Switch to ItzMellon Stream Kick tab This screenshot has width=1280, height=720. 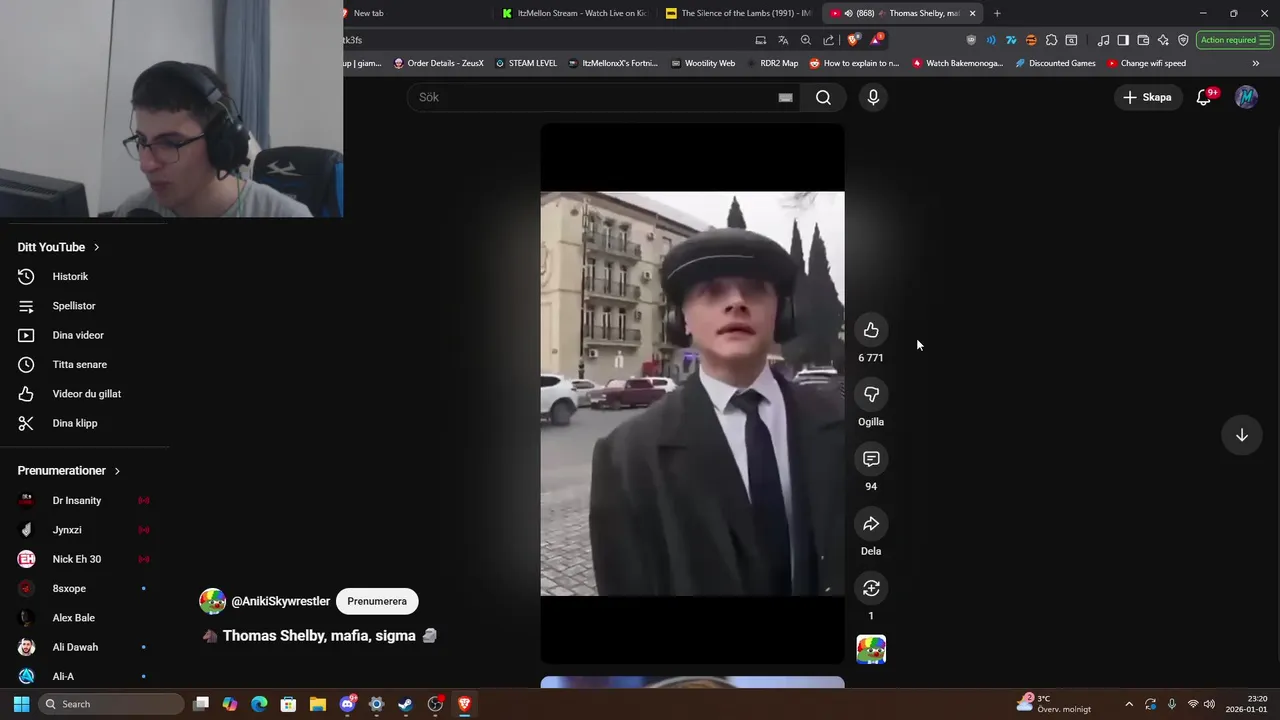point(576,13)
